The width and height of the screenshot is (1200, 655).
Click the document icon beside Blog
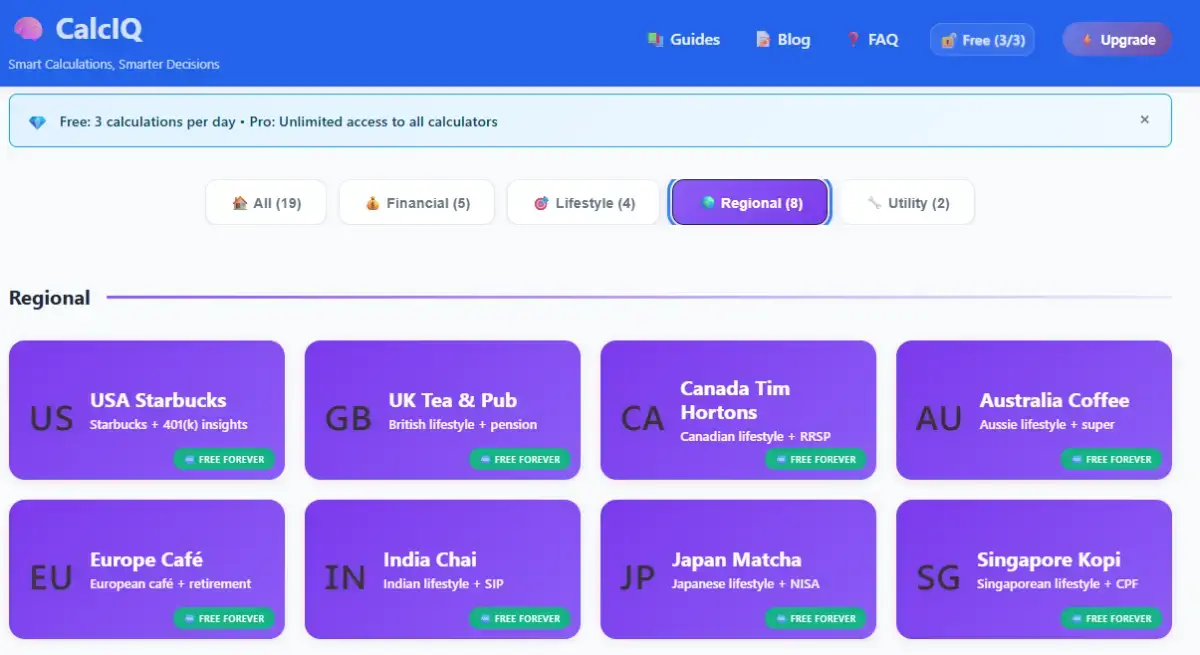tap(763, 40)
